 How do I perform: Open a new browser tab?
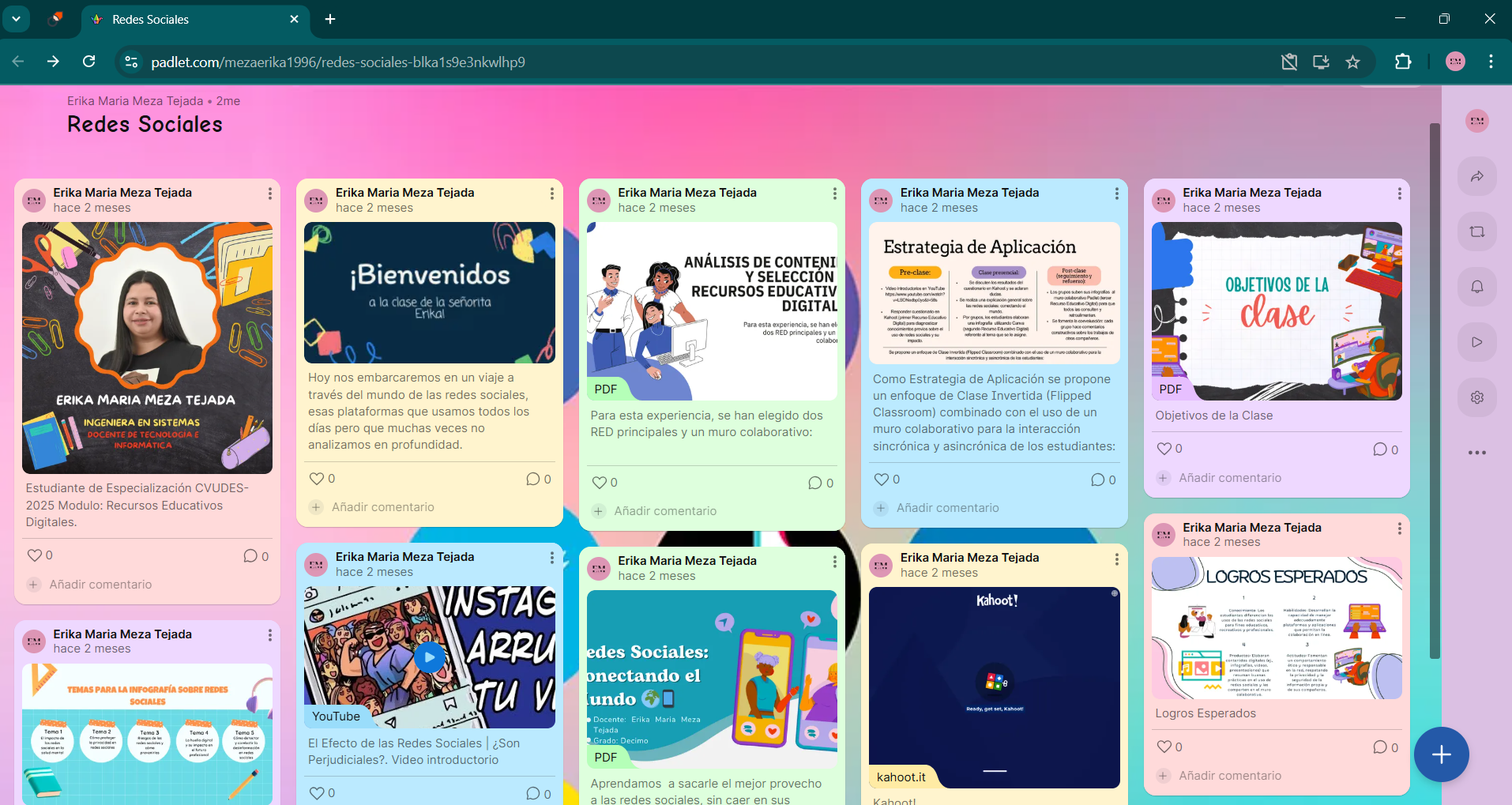330,19
